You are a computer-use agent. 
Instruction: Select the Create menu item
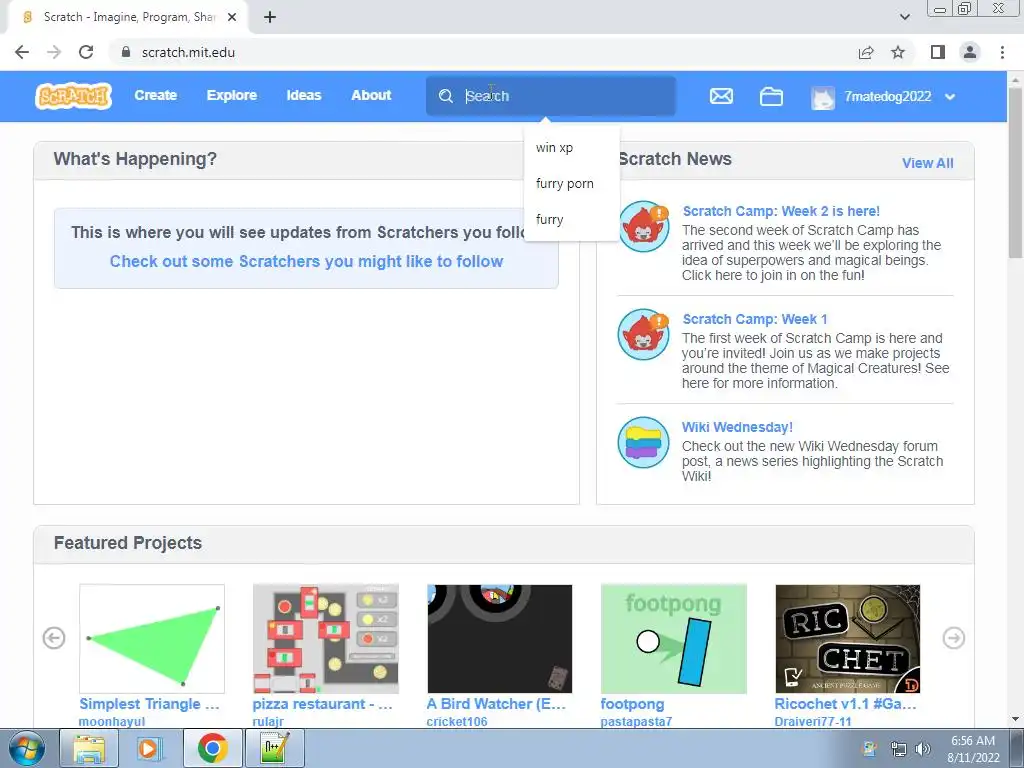coord(155,95)
